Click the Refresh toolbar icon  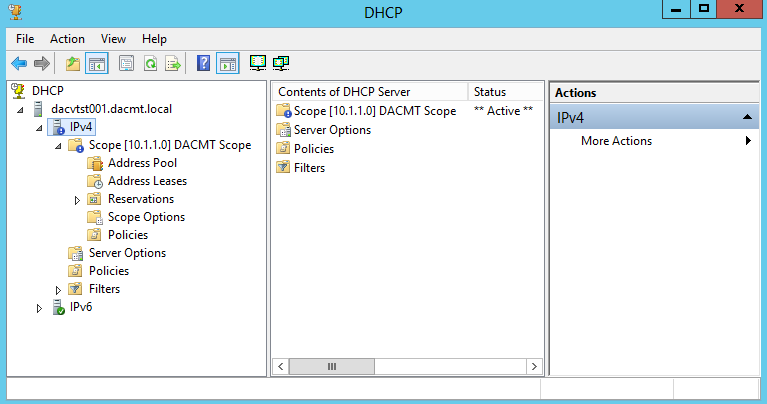pos(150,64)
